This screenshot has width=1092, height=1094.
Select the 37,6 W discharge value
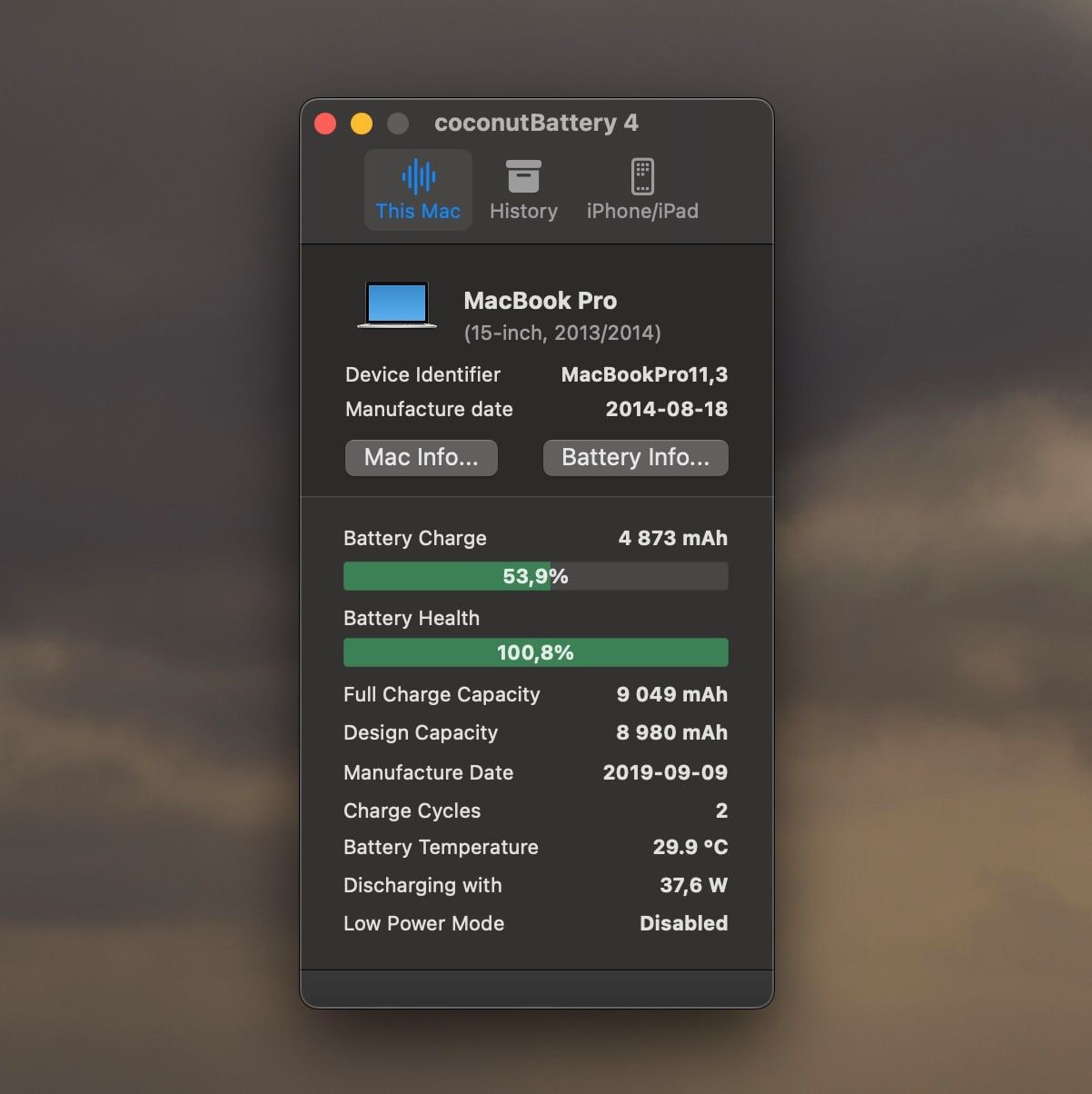(x=693, y=885)
